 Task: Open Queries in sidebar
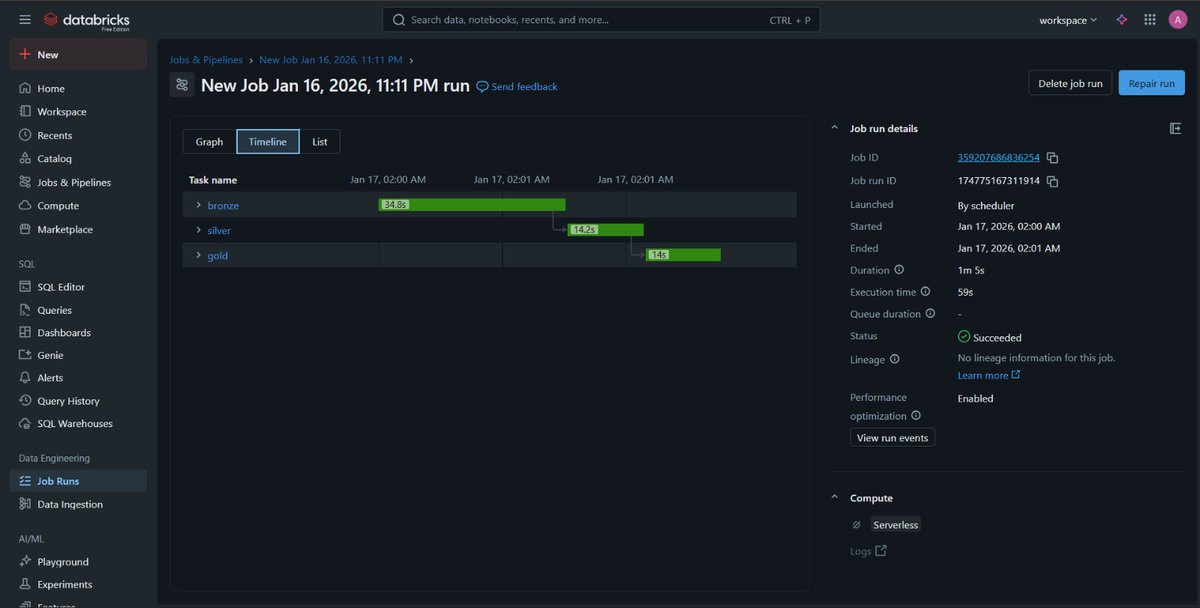pos(79,310)
